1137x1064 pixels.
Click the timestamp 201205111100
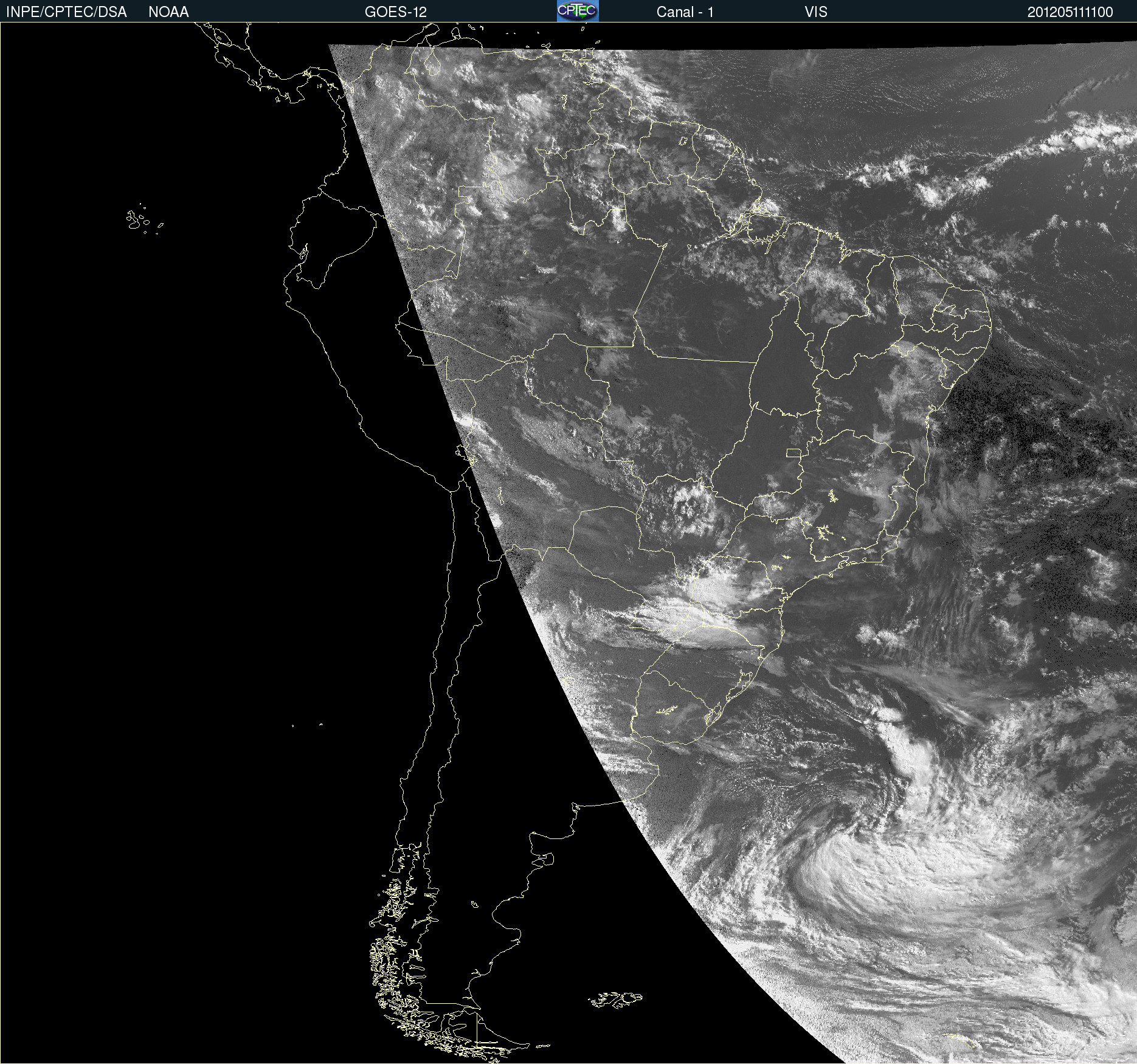1070,12
